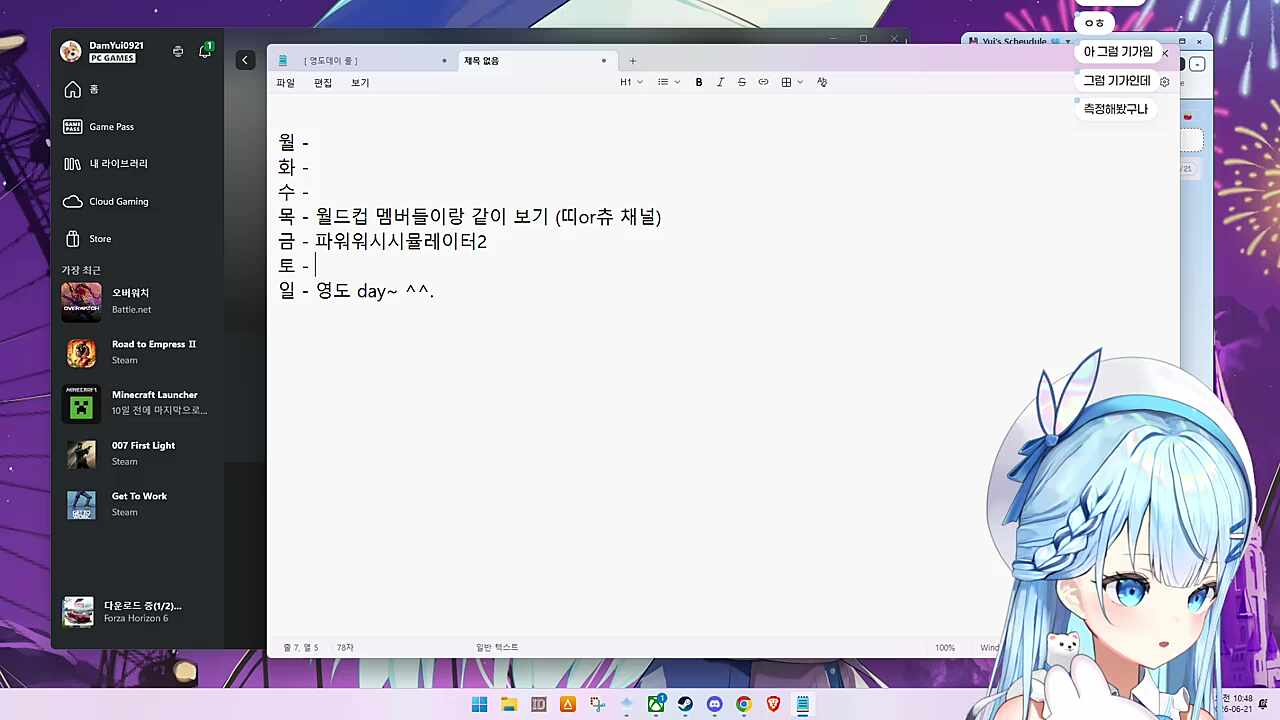Click the 측정해봤구나 chat message
The height and width of the screenshot is (720, 1280).
pyautogui.click(x=1115, y=109)
